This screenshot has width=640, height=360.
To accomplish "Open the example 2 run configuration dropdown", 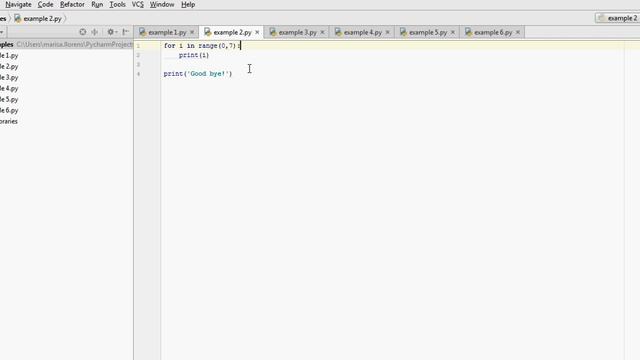I will pyautogui.click(x=618, y=18).
